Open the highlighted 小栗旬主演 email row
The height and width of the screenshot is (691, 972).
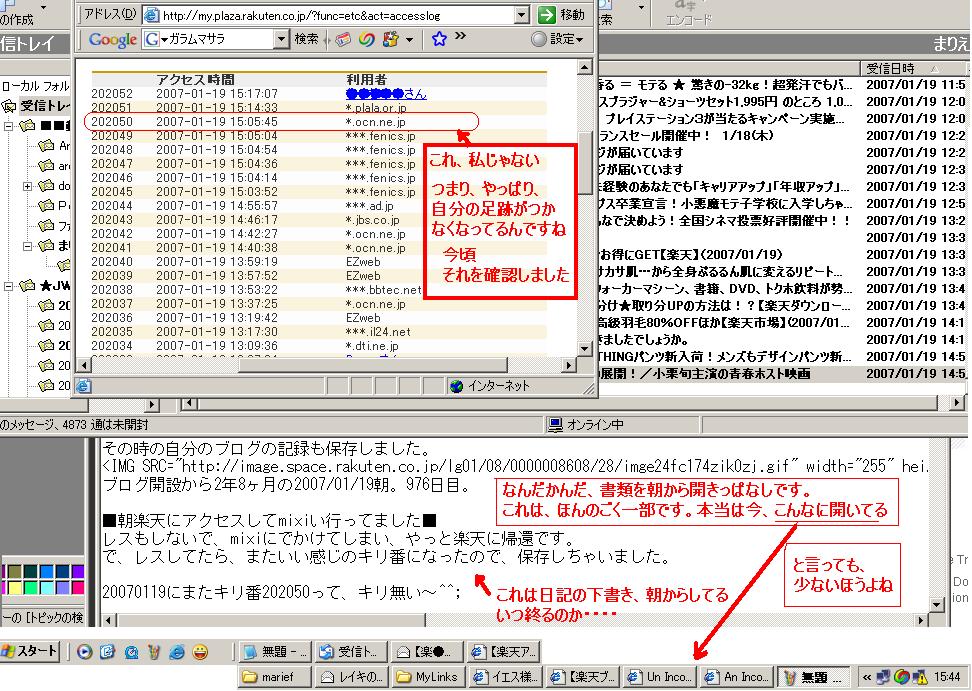pos(782,374)
